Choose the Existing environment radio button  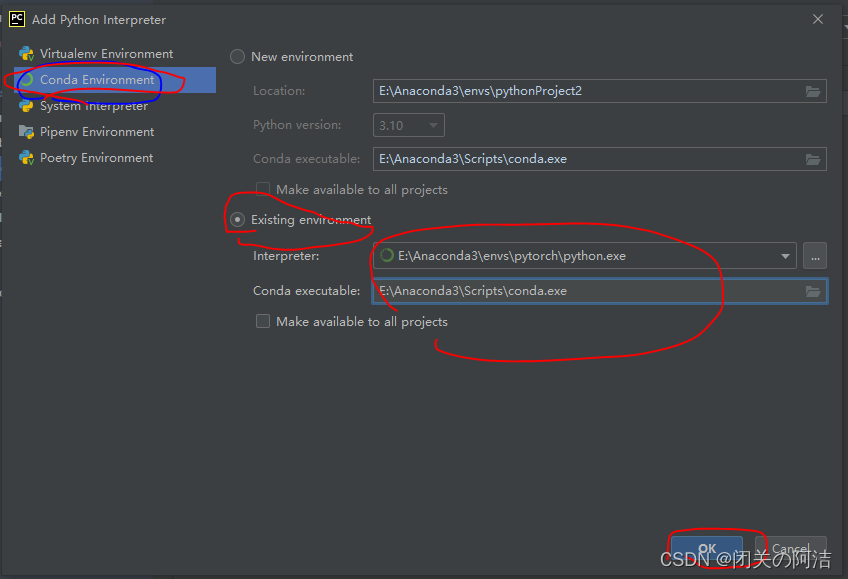click(237, 219)
